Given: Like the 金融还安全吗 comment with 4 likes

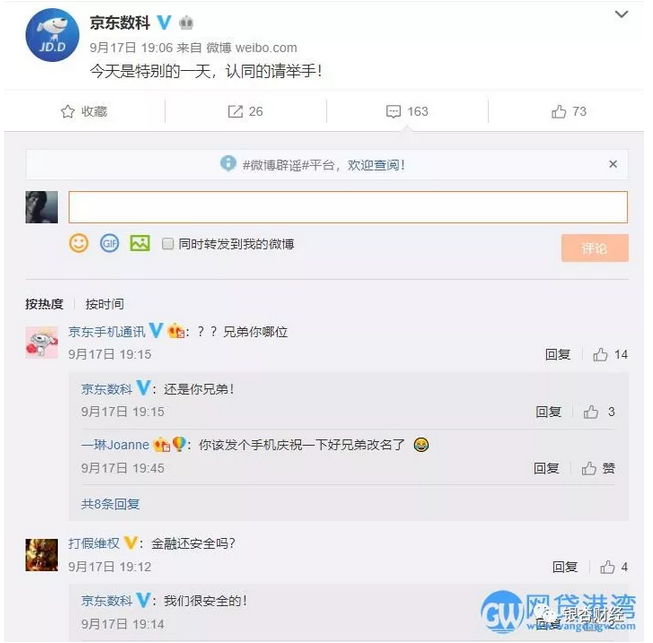Looking at the screenshot, I should [607, 567].
